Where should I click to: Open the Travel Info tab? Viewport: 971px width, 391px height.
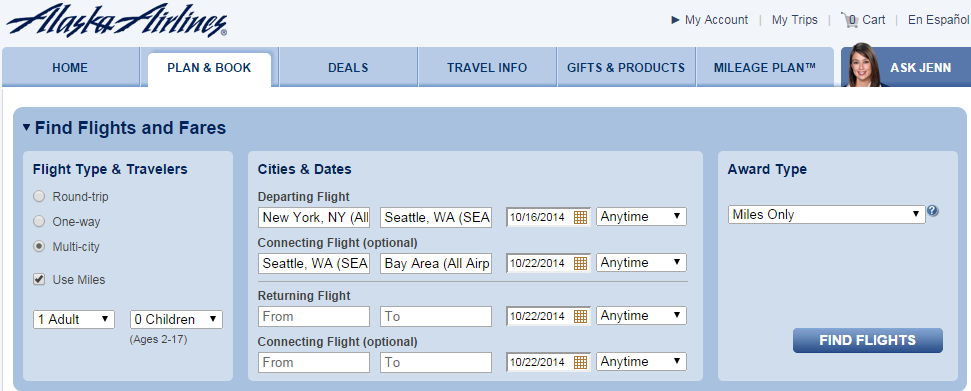click(x=487, y=68)
